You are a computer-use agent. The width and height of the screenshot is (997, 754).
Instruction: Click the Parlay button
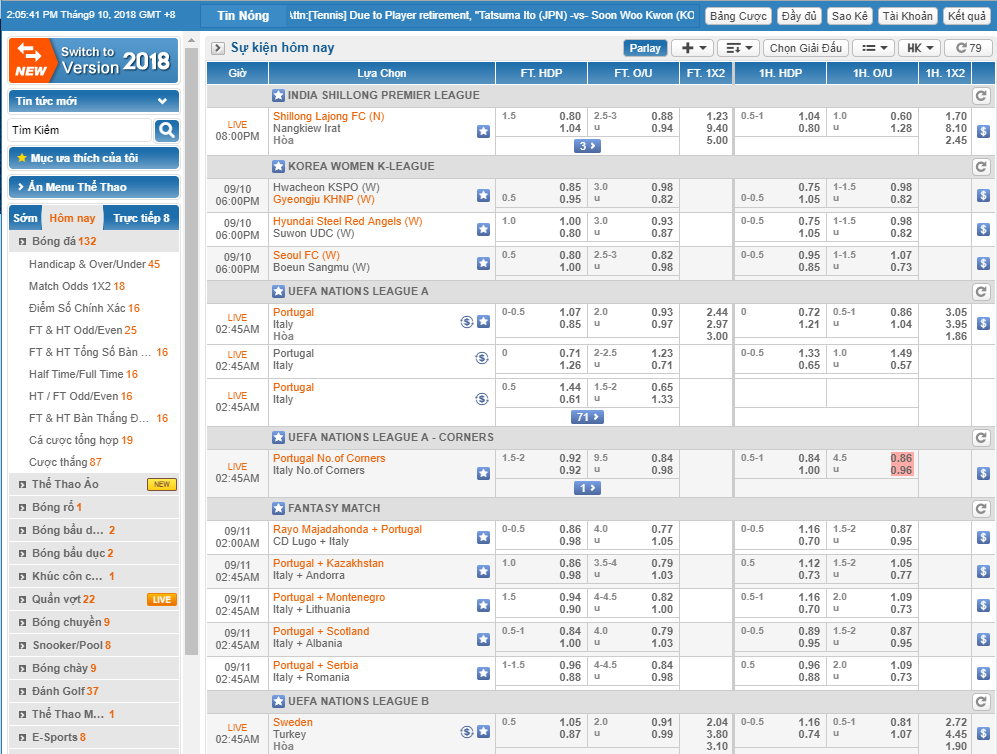click(645, 48)
